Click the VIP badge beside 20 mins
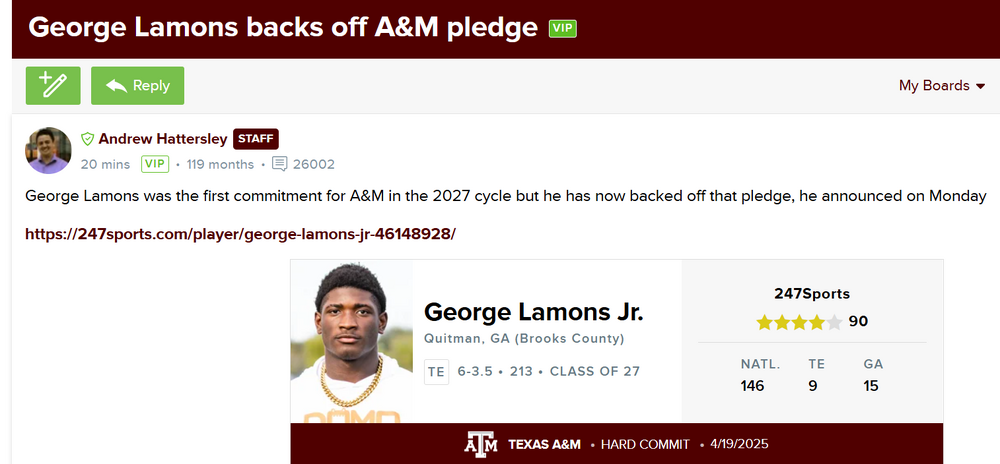Viewport: 1000px width, 464px height. 154,164
